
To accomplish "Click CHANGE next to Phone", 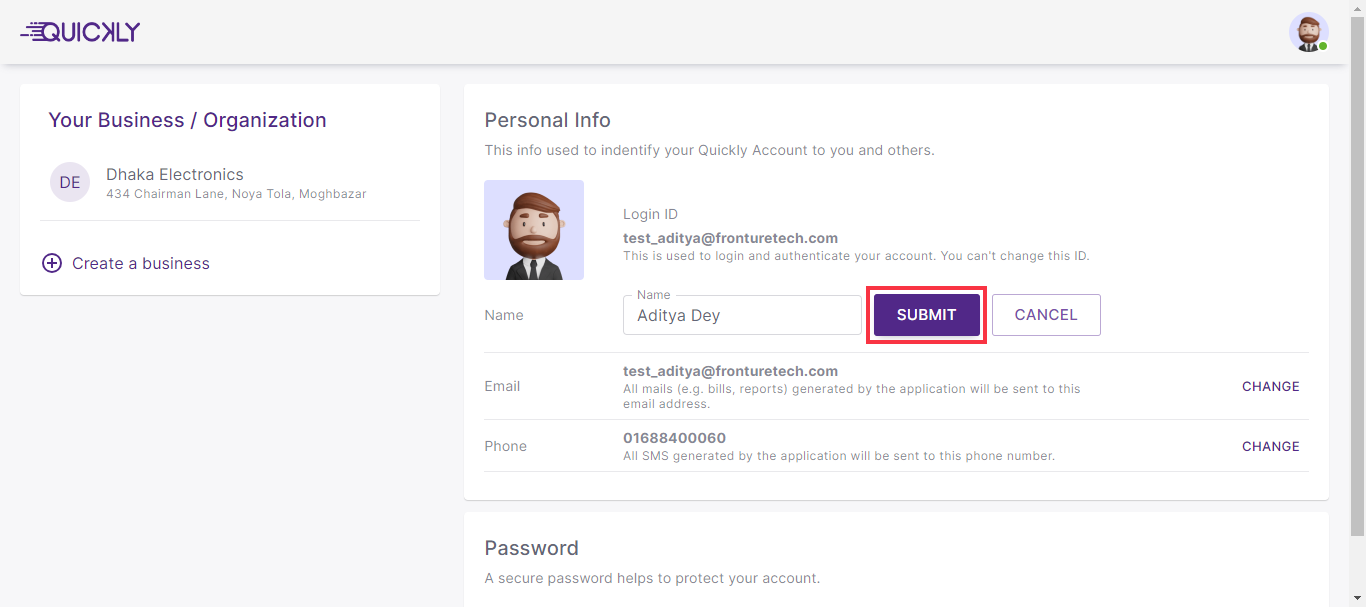I will [x=1270, y=446].
